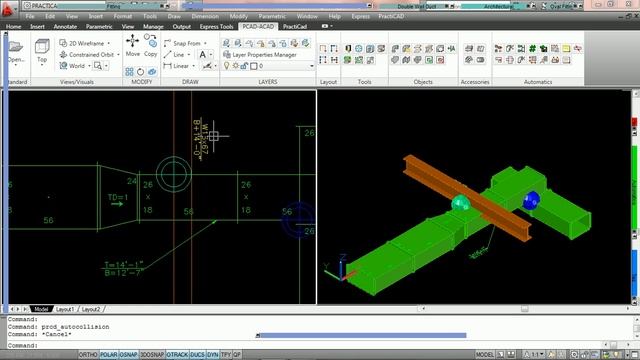Click the layer 0 color square
Viewport: 640px width, 360px height.
pyautogui.click(x=254, y=66)
